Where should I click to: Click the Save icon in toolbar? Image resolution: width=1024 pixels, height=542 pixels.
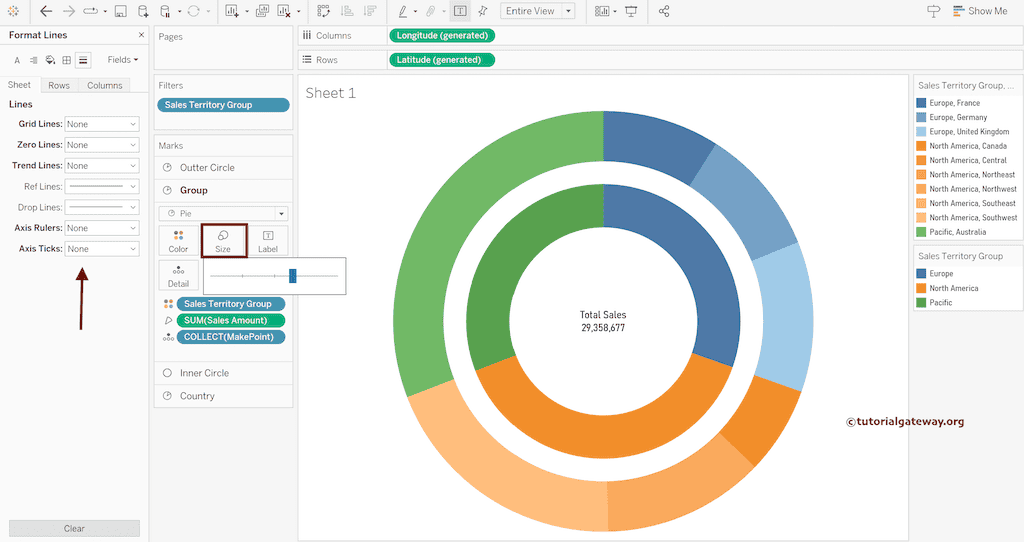coord(120,11)
